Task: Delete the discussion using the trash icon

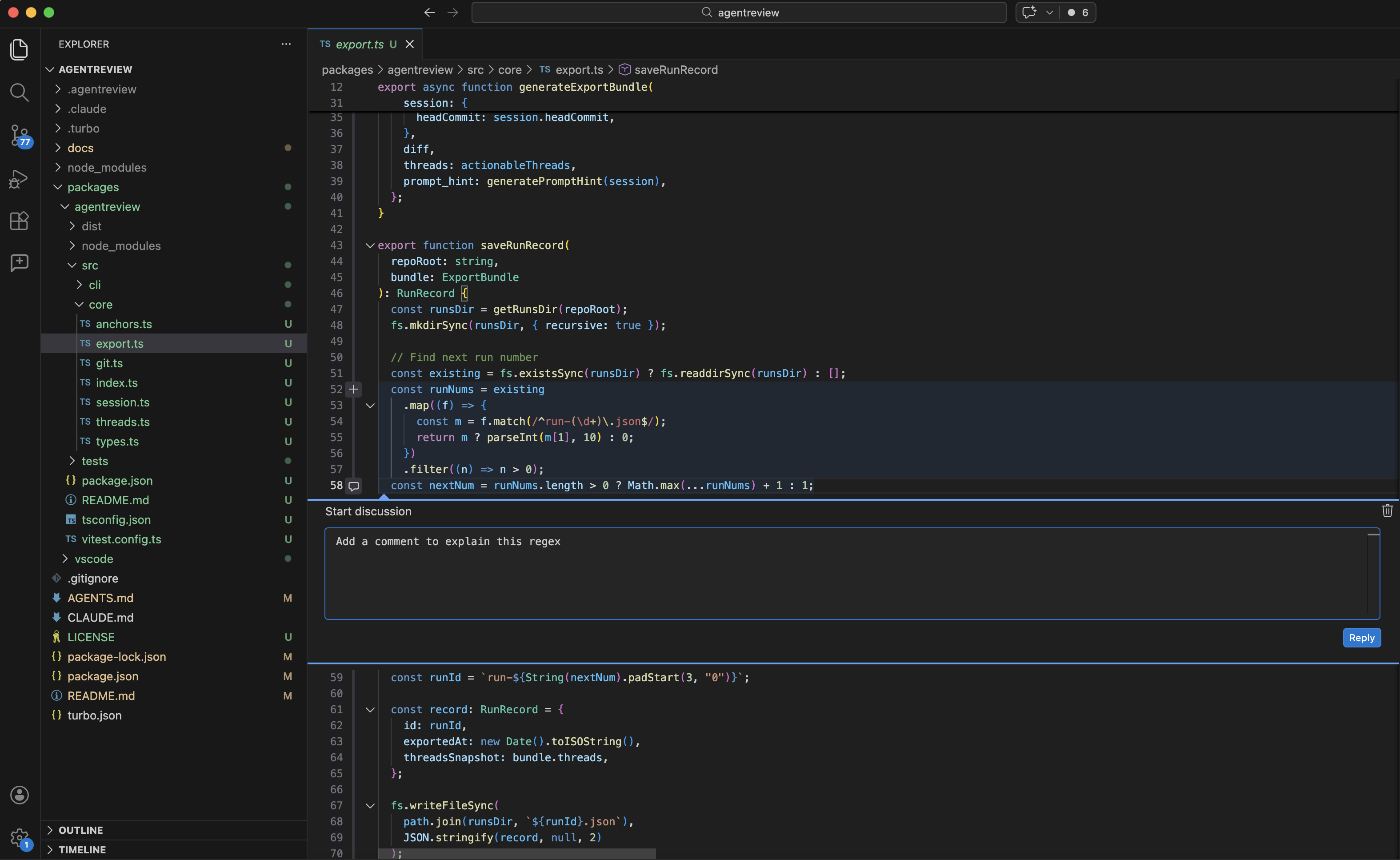Action: (1387, 511)
